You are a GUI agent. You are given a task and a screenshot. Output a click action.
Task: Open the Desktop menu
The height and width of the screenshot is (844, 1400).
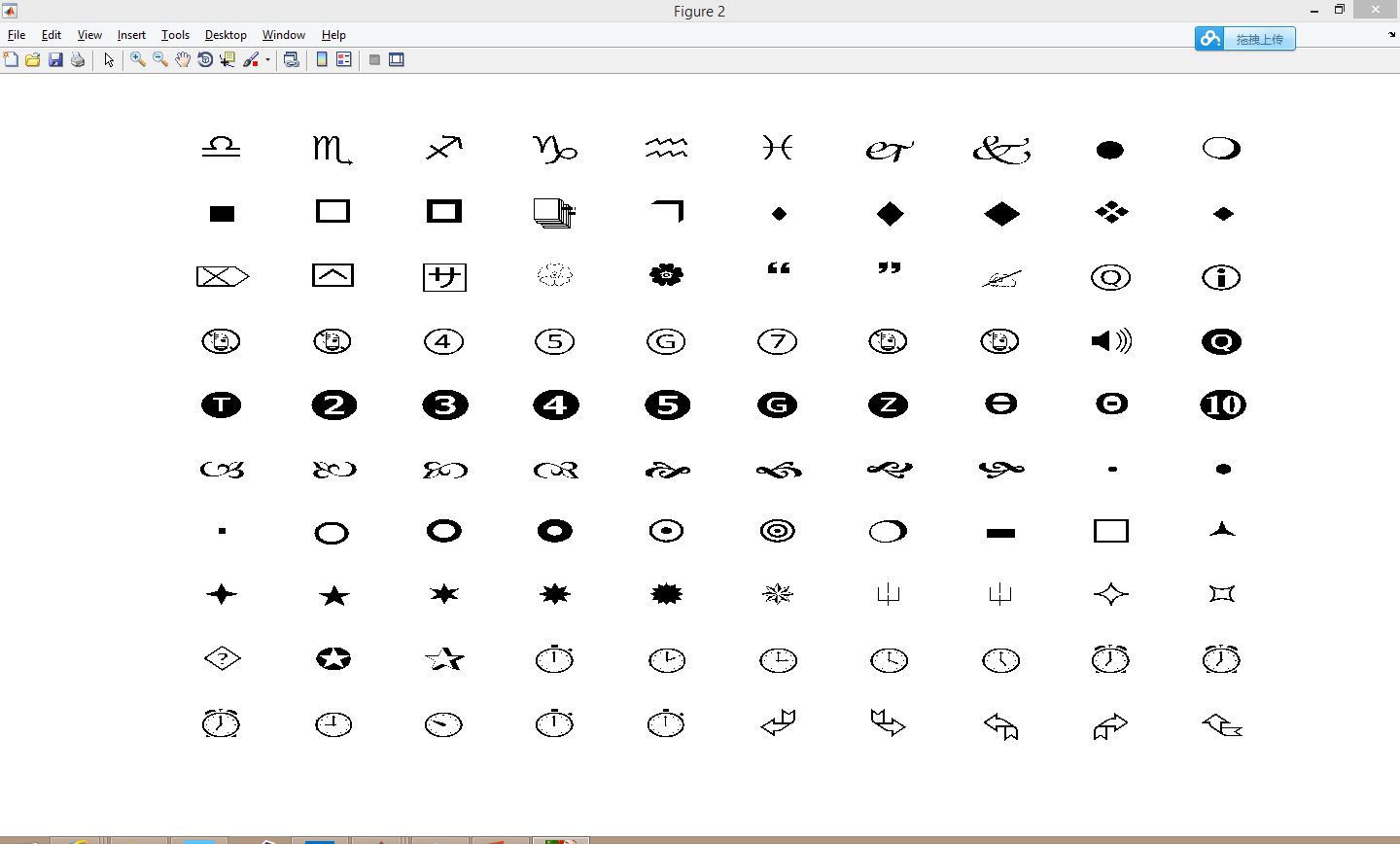226,35
